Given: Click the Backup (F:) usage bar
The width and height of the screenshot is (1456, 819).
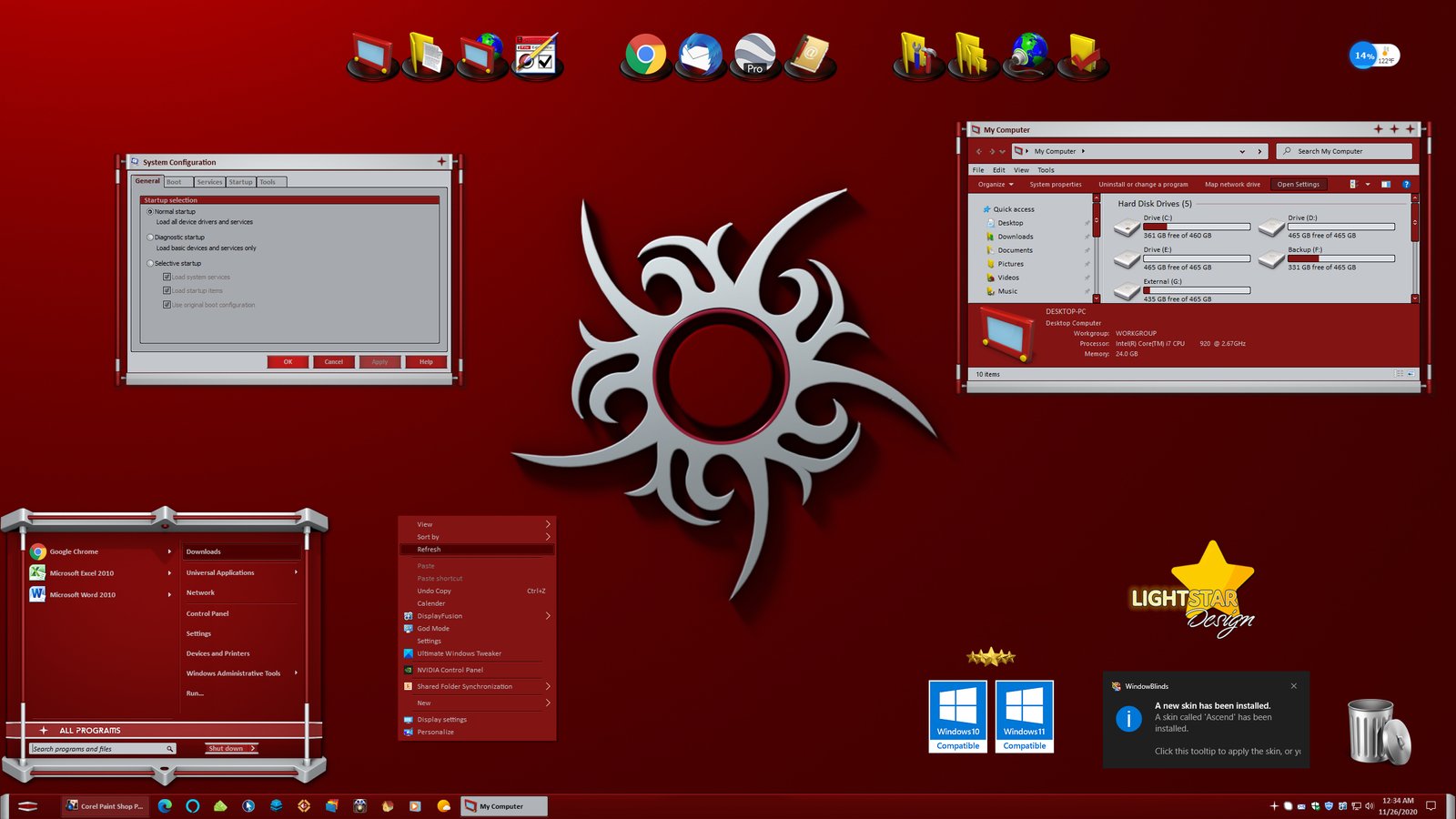Looking at the screenshot, I should (x=1341, y=258).
